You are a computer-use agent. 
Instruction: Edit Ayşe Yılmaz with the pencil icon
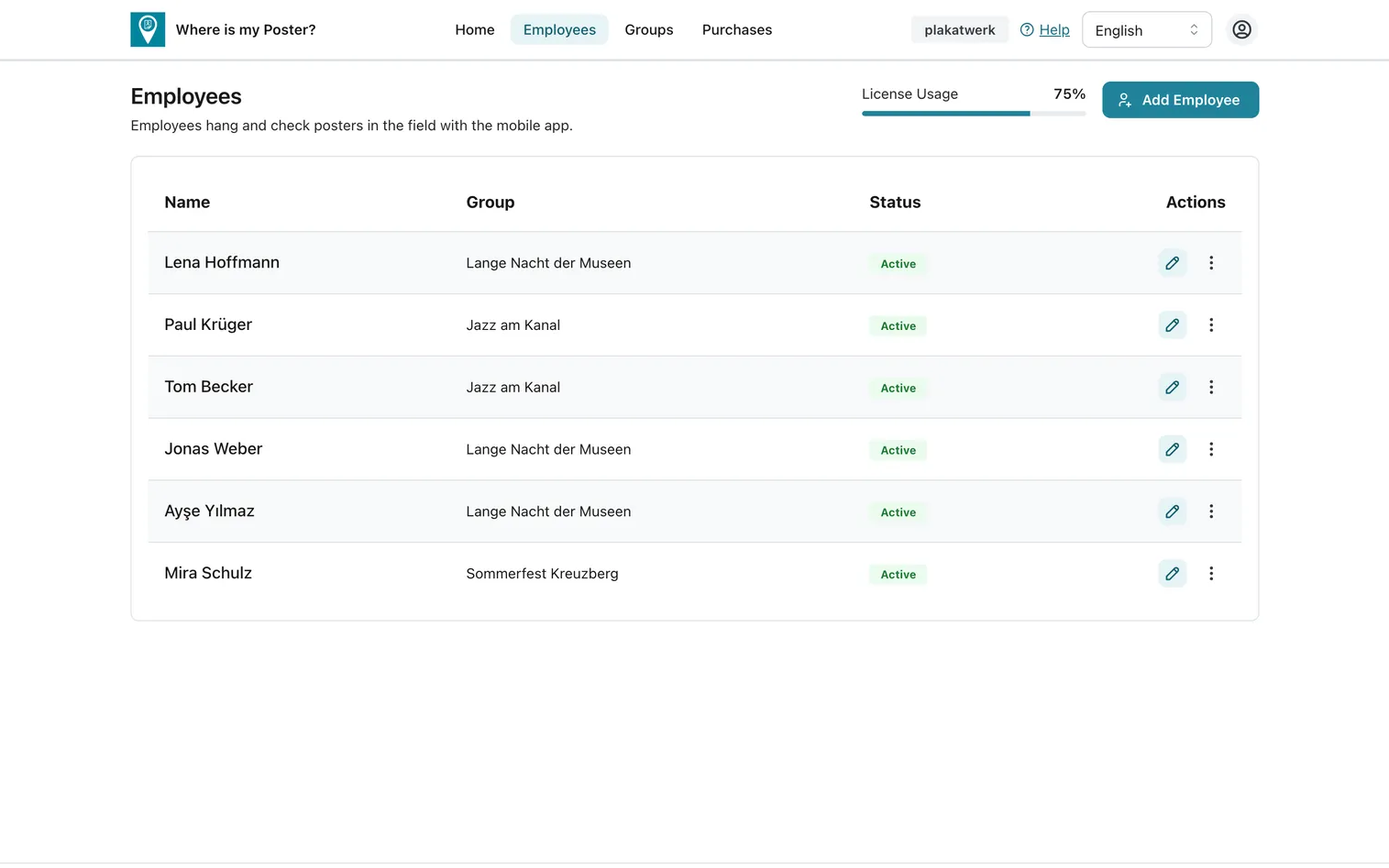1172,511
